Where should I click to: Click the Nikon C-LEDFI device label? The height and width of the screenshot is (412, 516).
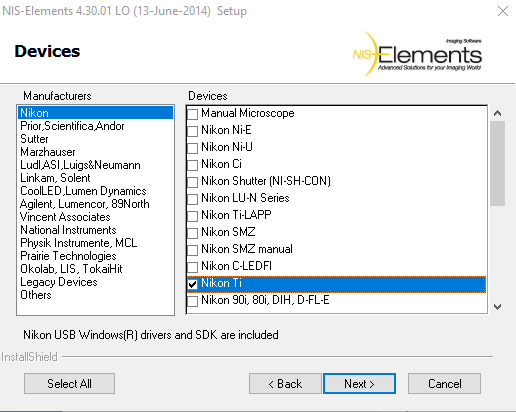[236, 266]
